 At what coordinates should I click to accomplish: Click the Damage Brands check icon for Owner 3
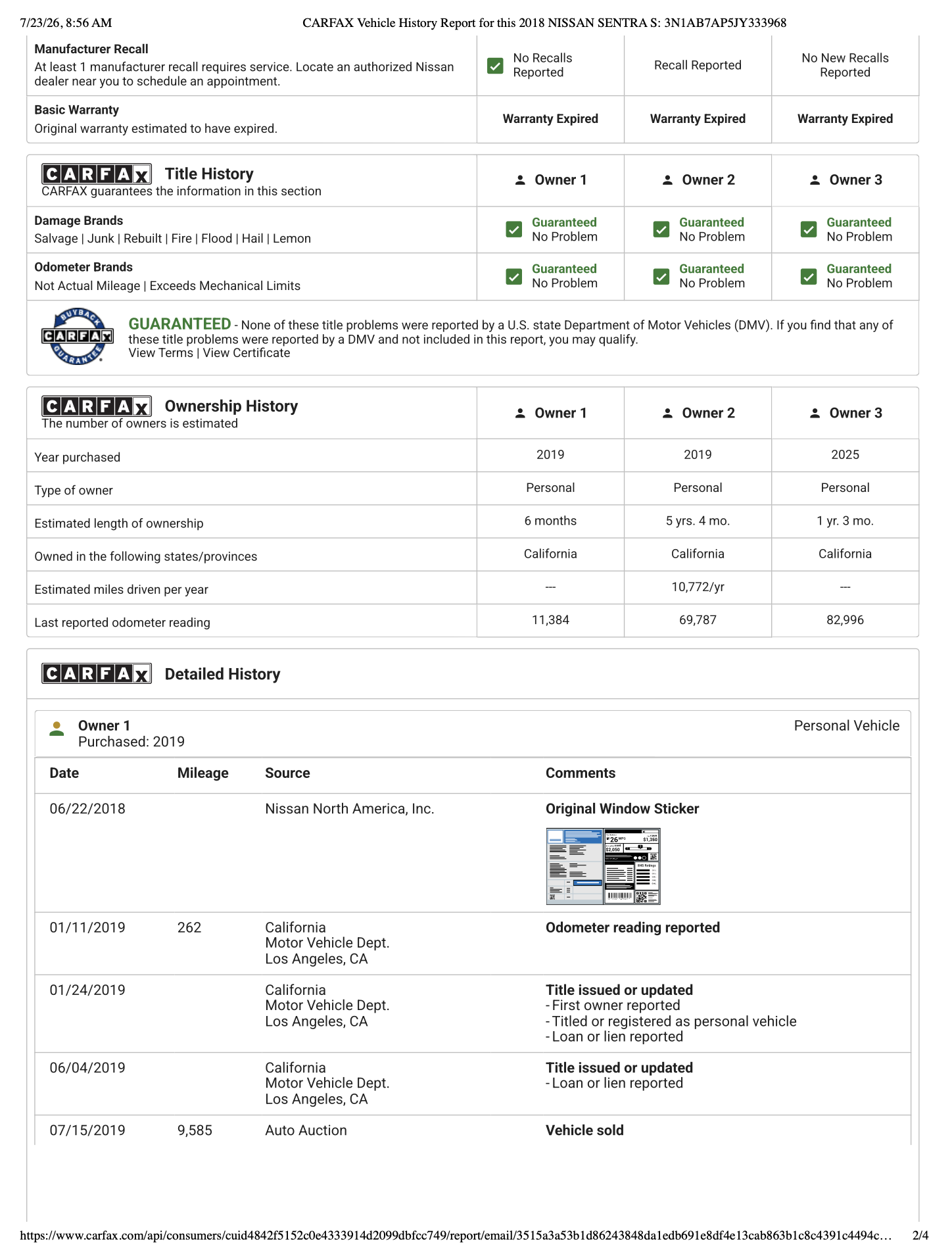tap(809, 229)
